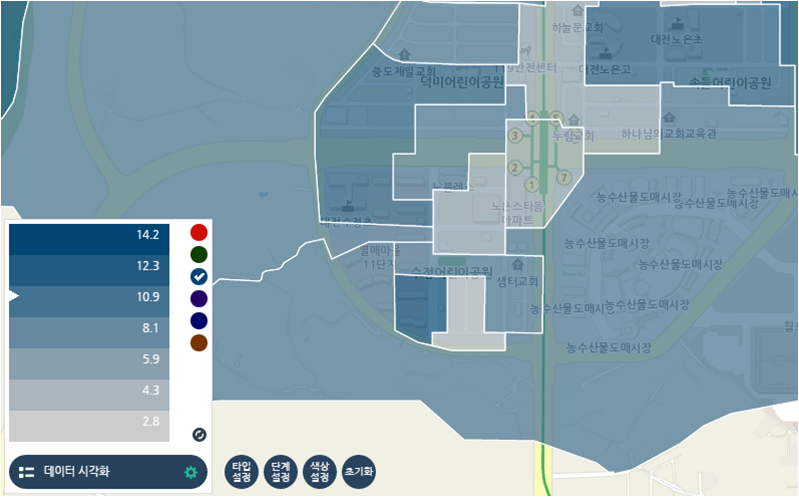Click subway exit marker 7
Screen dimensions: 799x497
tap(564, 177)
